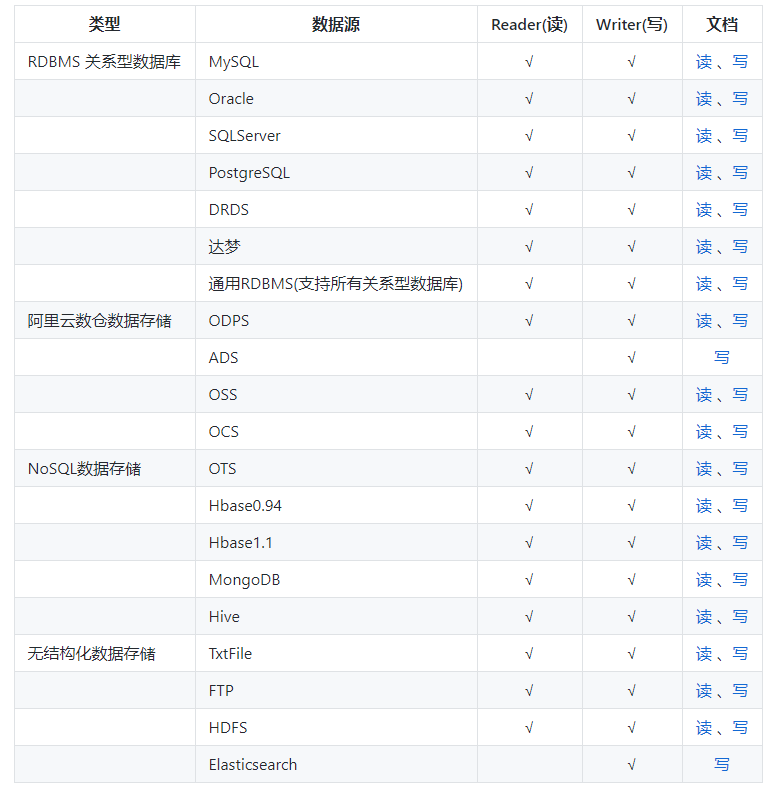Select the NoSQL数据存储 cell
Image resolution: width=778 pixels, height=788 pixels.
(105, 469)
